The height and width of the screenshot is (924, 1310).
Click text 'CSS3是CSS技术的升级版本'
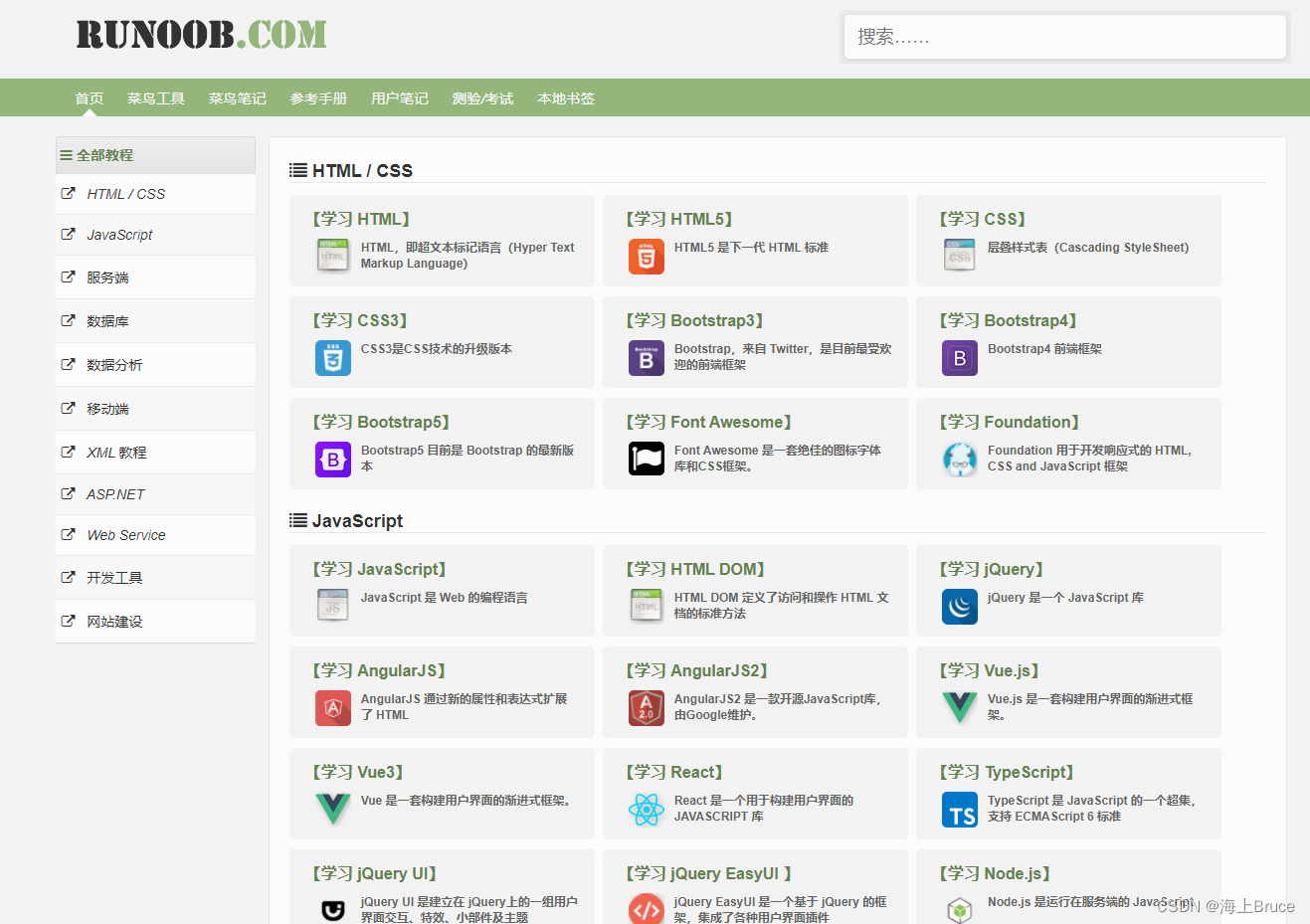[x=437, y=349]
